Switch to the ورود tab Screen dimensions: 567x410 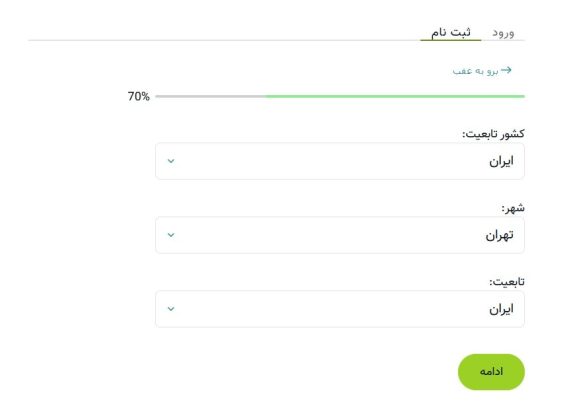[x=503, y=33]
